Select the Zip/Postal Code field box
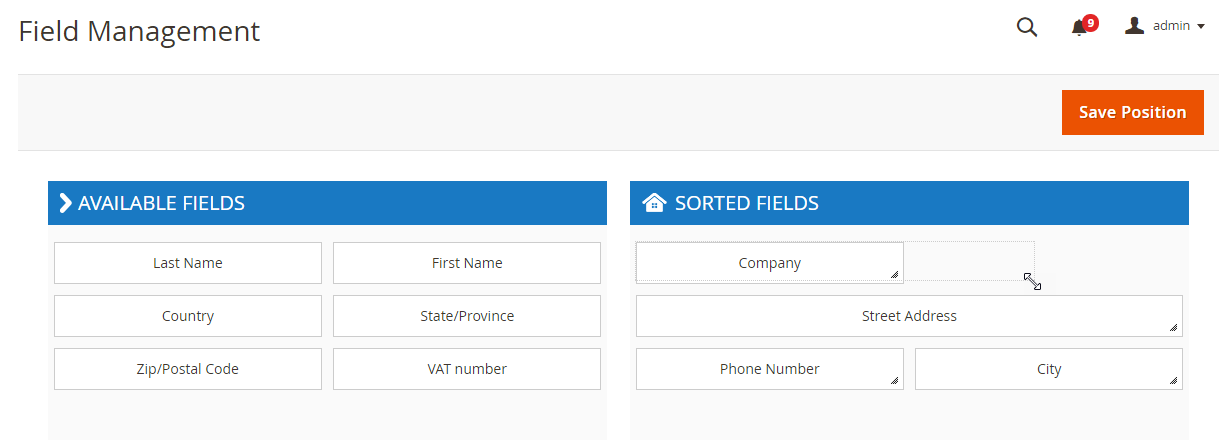1230x440 pixels. [x=188, y=369]
